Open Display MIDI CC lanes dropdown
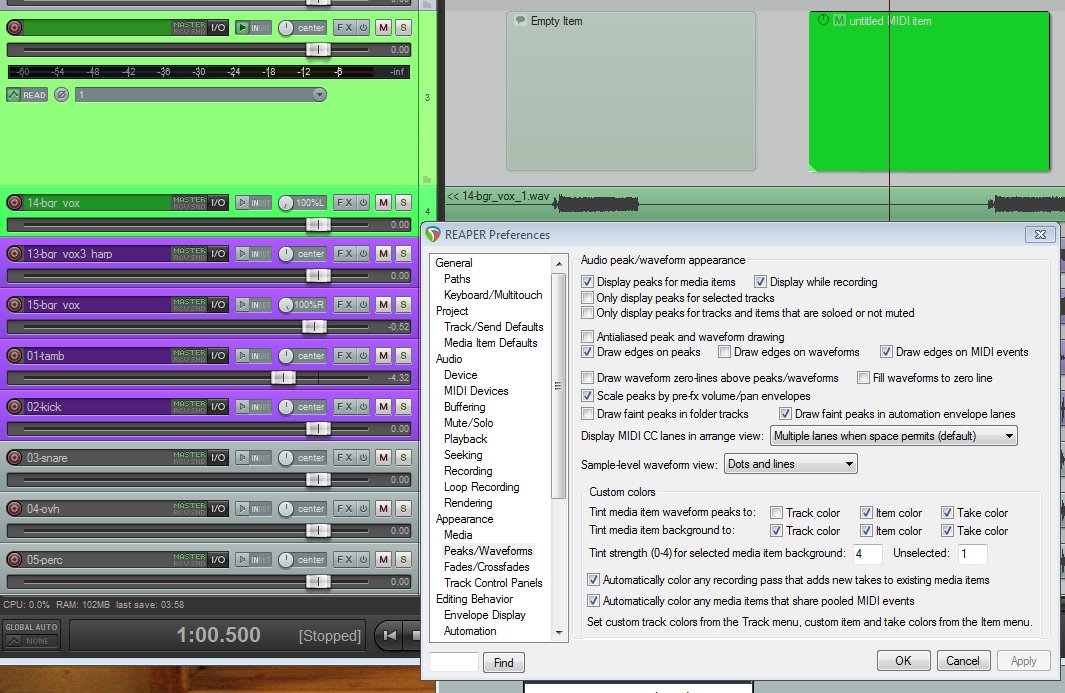This screenshot has height=693, width=1065. [x=893, y=436]
